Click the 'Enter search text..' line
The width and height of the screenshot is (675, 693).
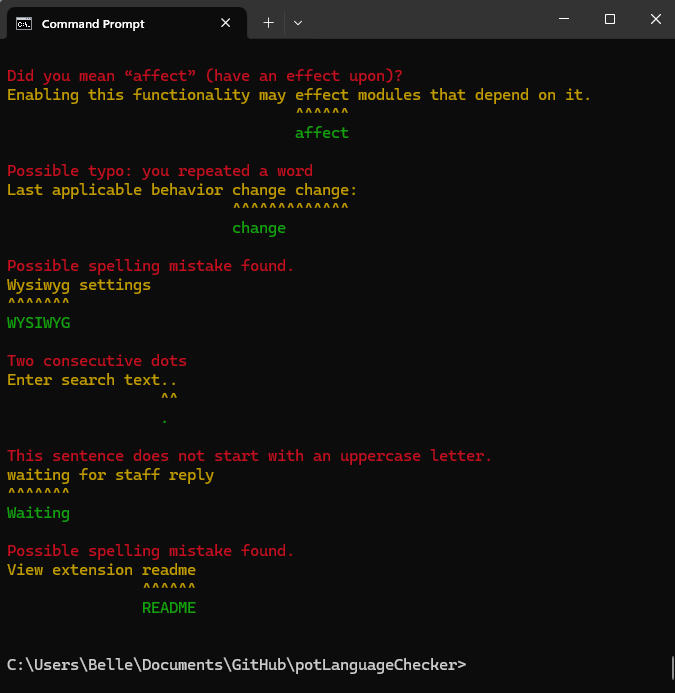92,380
